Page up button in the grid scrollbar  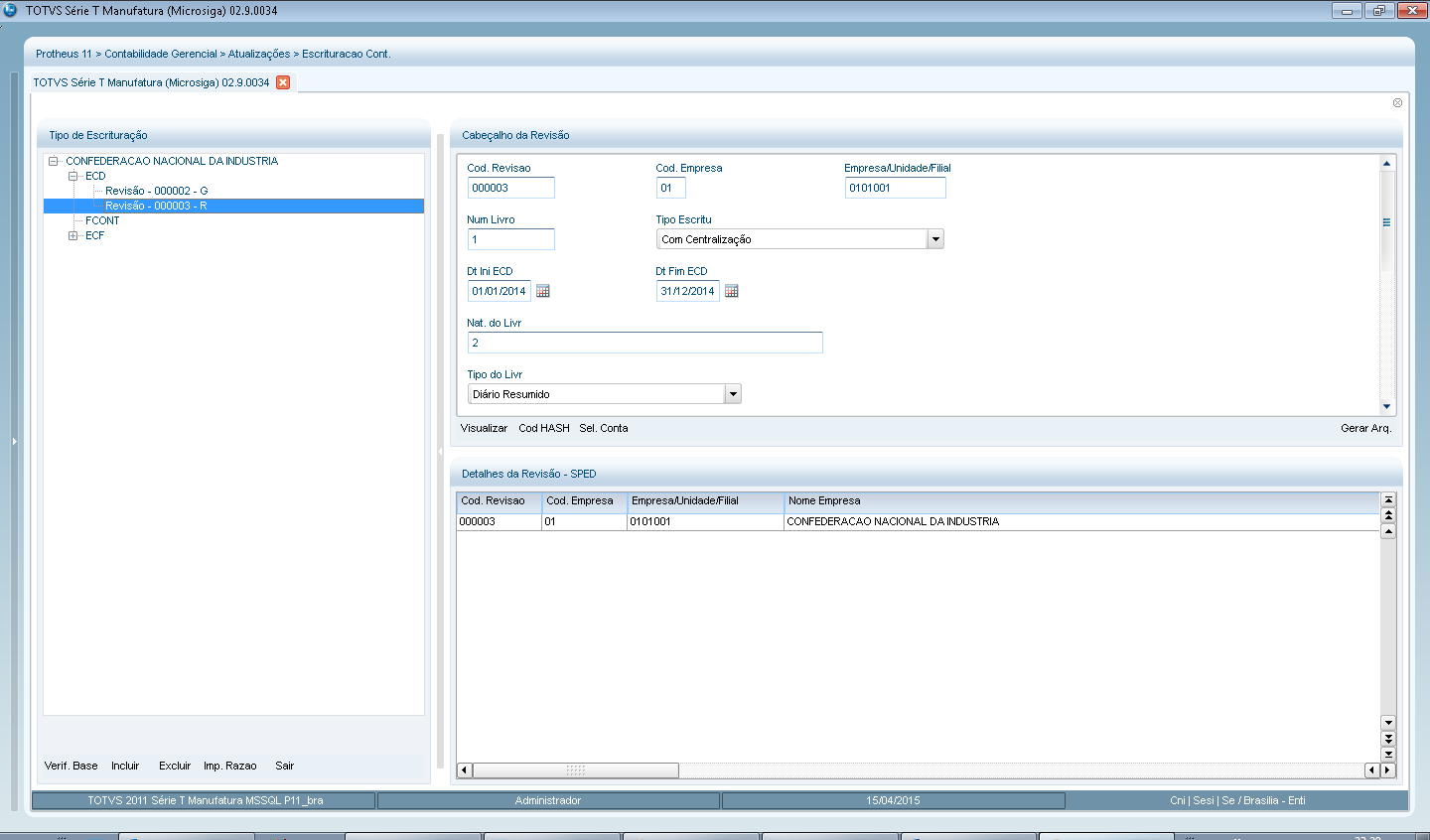coord(1389,515)
